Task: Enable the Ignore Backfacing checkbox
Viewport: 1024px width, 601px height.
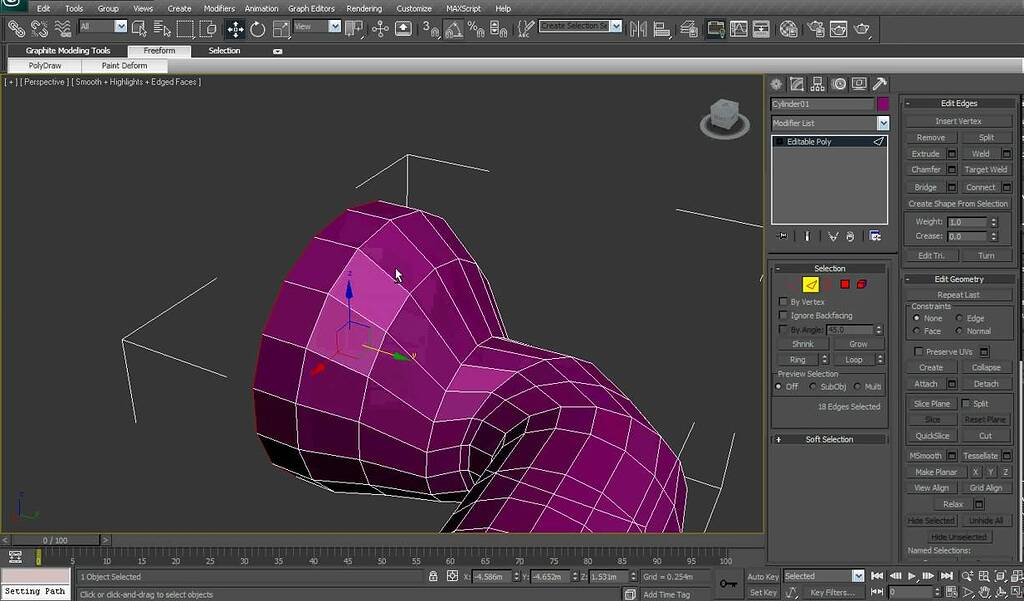Action: (783, 315)
